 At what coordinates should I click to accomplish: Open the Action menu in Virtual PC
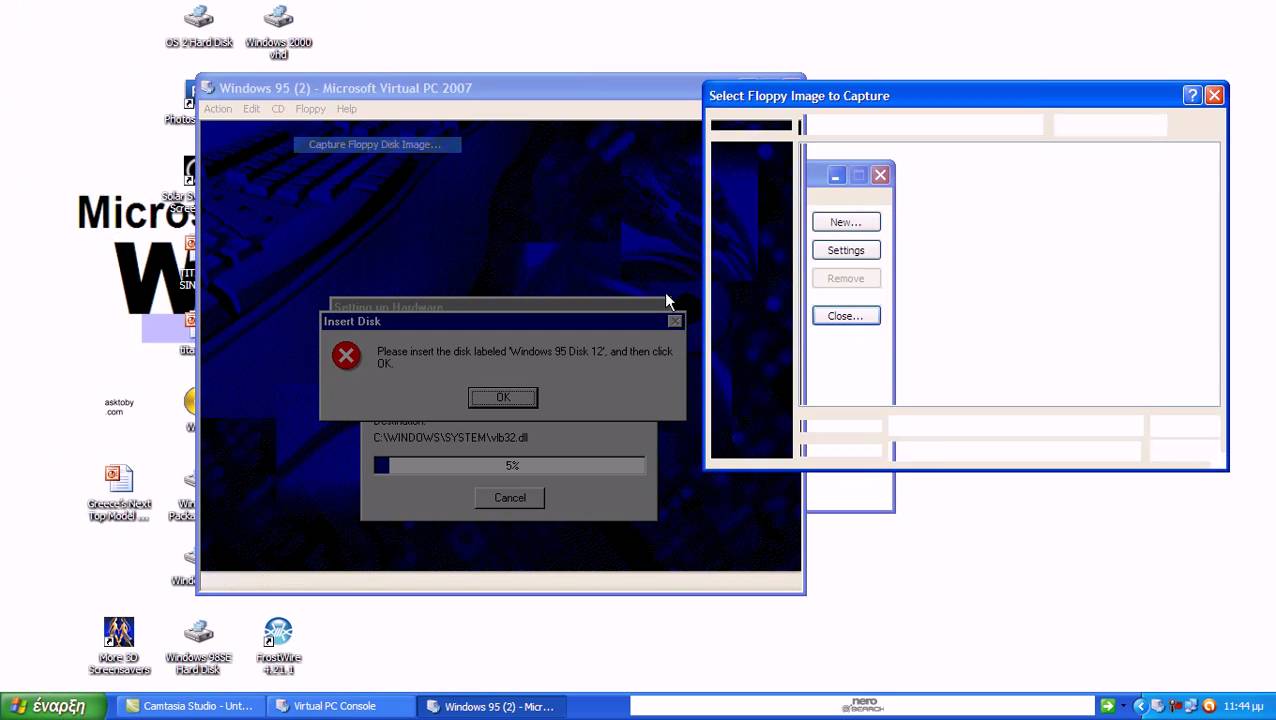point(218,109)
